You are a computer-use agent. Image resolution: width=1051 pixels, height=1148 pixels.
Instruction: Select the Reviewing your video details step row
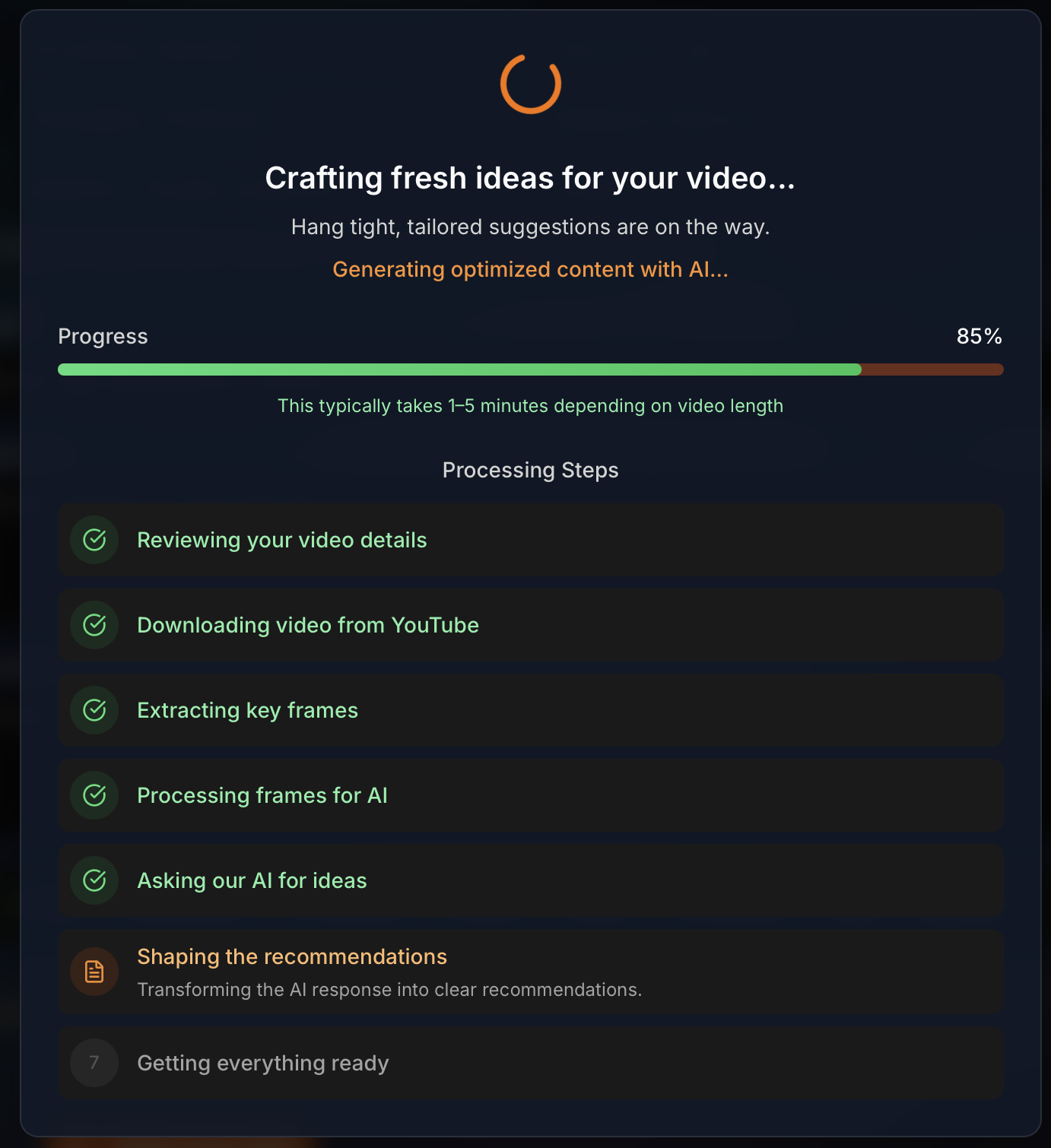pyautogui.click(x=530, y=540)
